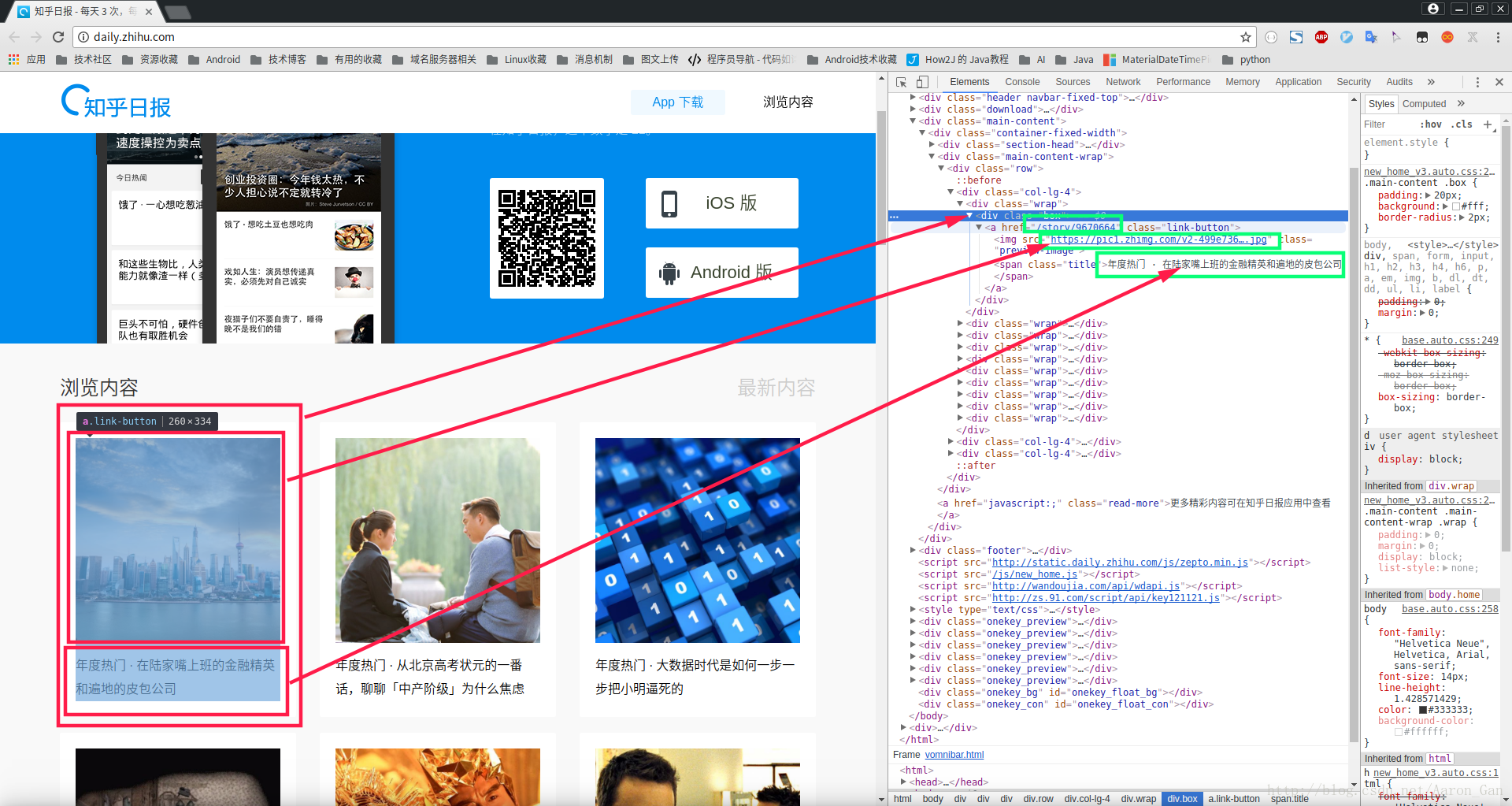Click the App 下载 button
The height and width of the screenshot is (806, 1512).
(x=678, y=102)
